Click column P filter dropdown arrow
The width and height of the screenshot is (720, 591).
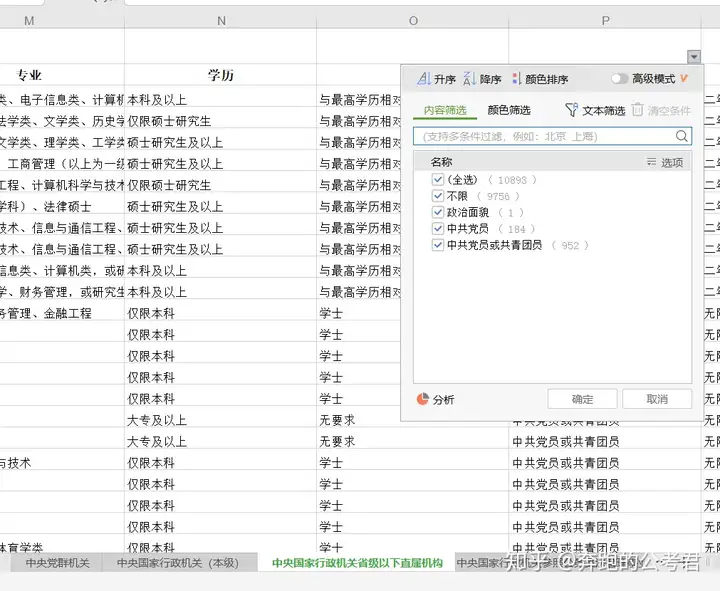694,56
